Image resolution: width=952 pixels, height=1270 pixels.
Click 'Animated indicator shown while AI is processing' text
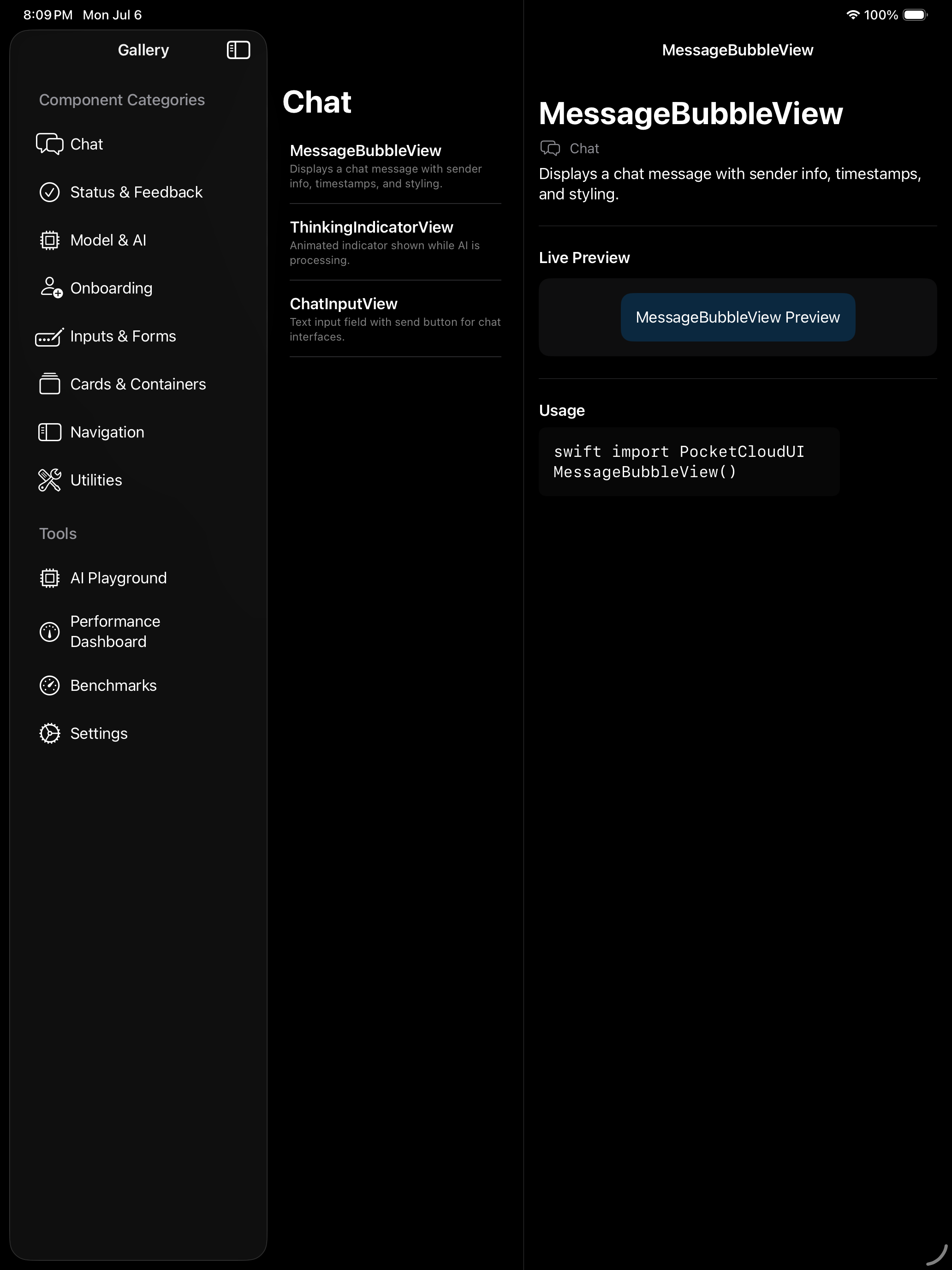click(385, 252)
